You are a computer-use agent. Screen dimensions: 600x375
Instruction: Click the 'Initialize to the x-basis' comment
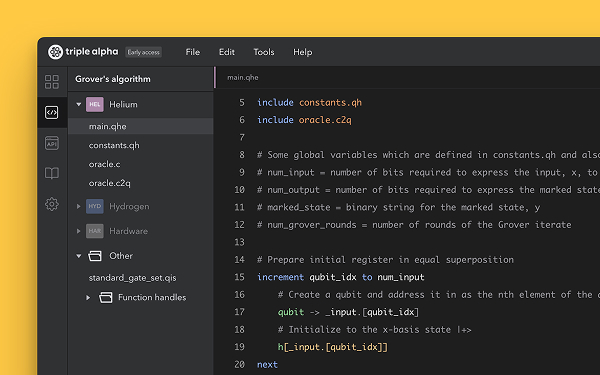[x=375, y=329]
